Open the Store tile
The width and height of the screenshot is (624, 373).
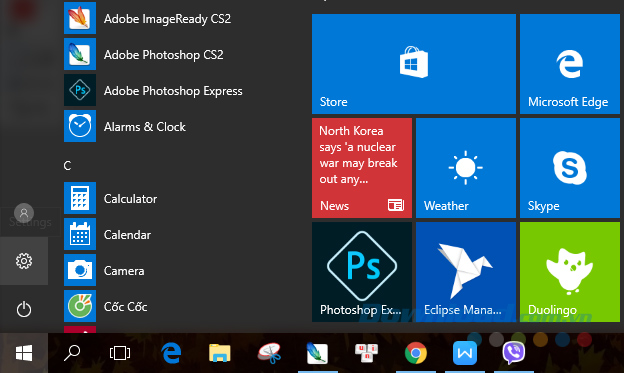point(414,64)
